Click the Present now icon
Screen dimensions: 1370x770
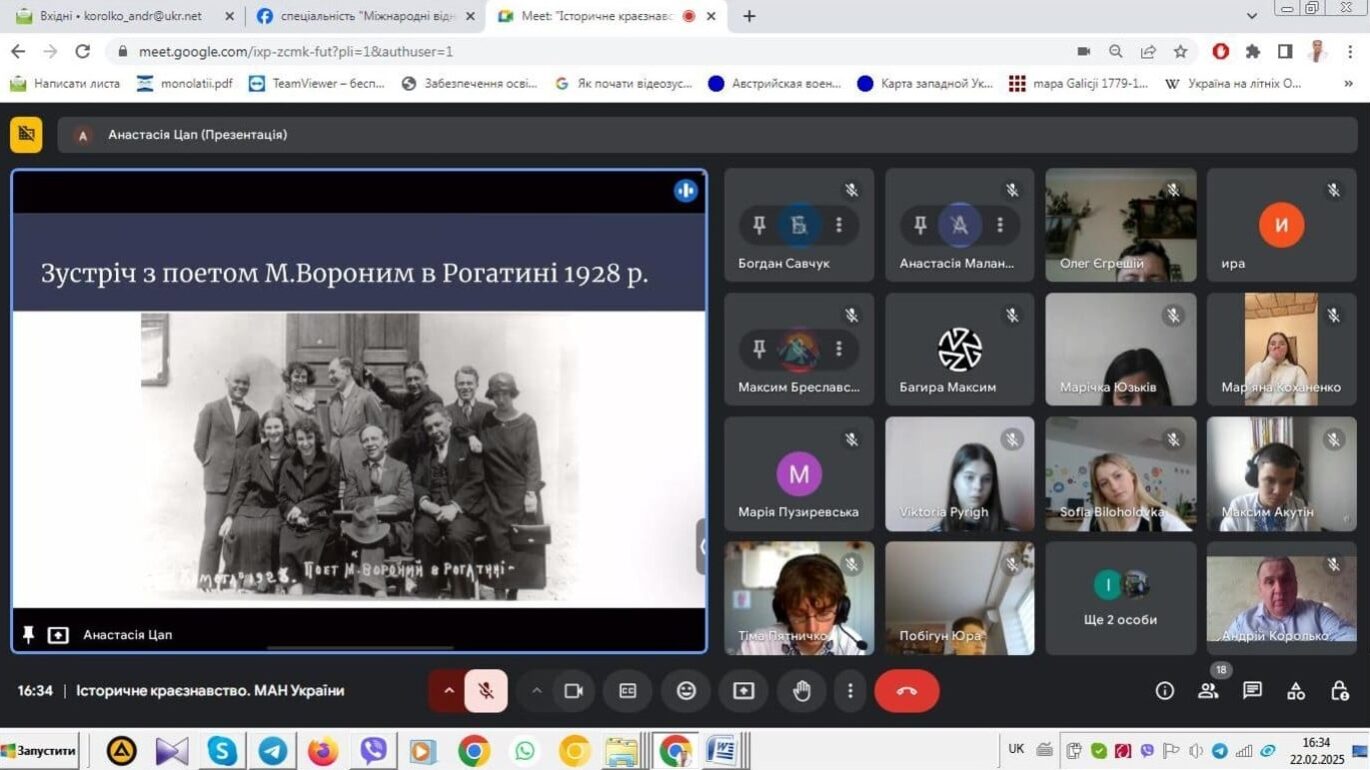click(743, 690)
